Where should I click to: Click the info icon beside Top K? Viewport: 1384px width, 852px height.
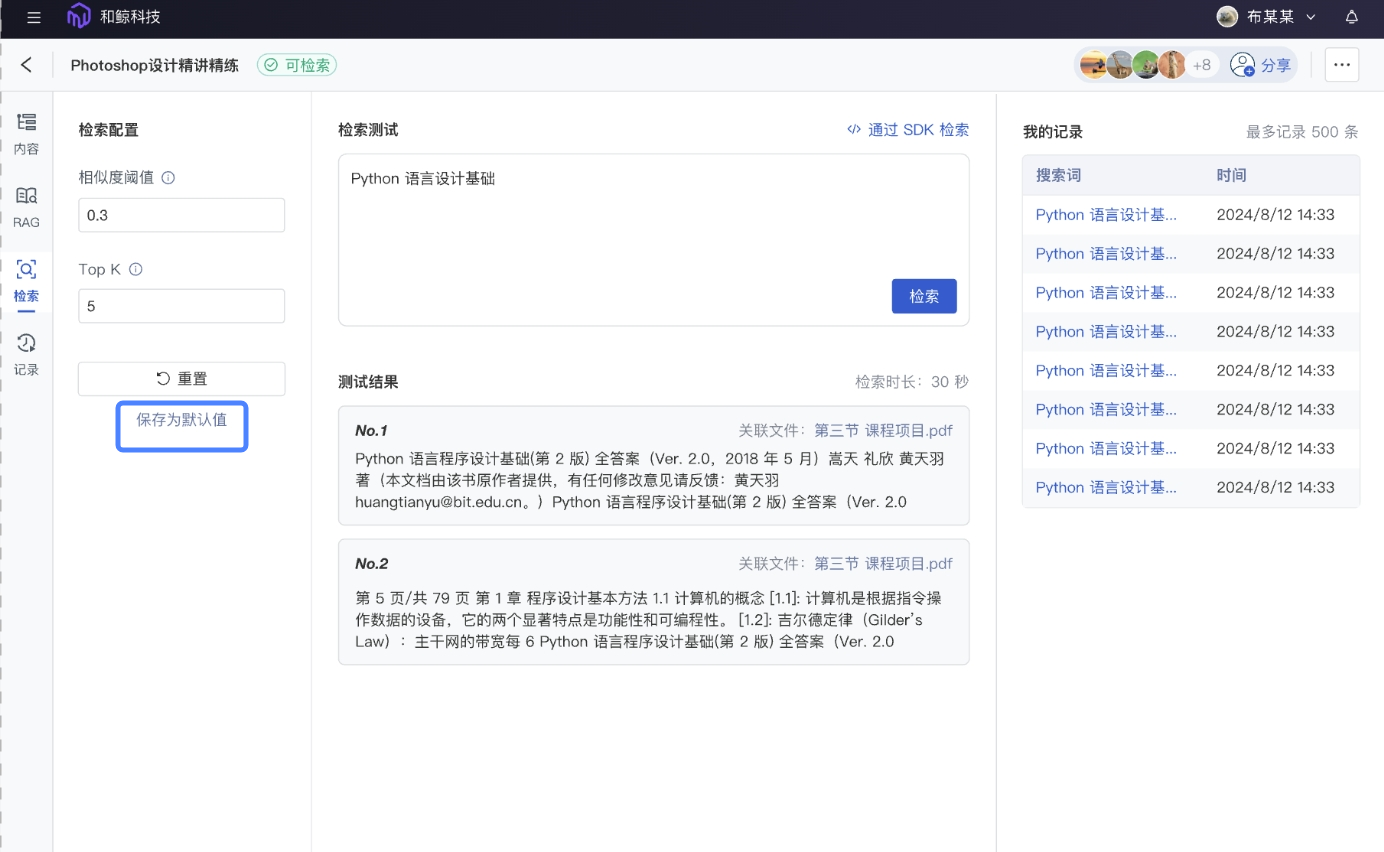tap(136, 269)
